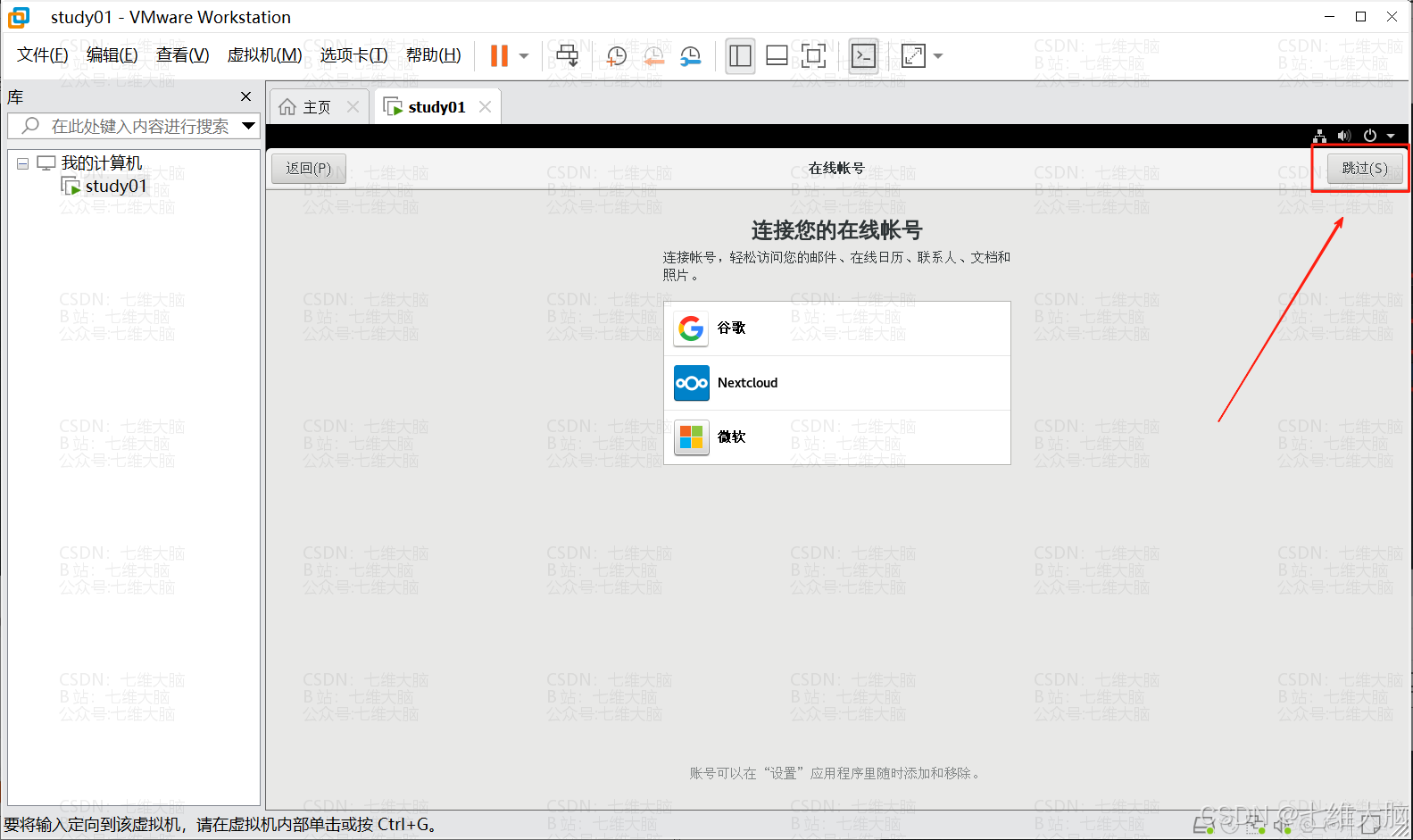Click the hard disk status bar icon
The height and width of the screenshot is (840, 1413).
[1203, 827]
